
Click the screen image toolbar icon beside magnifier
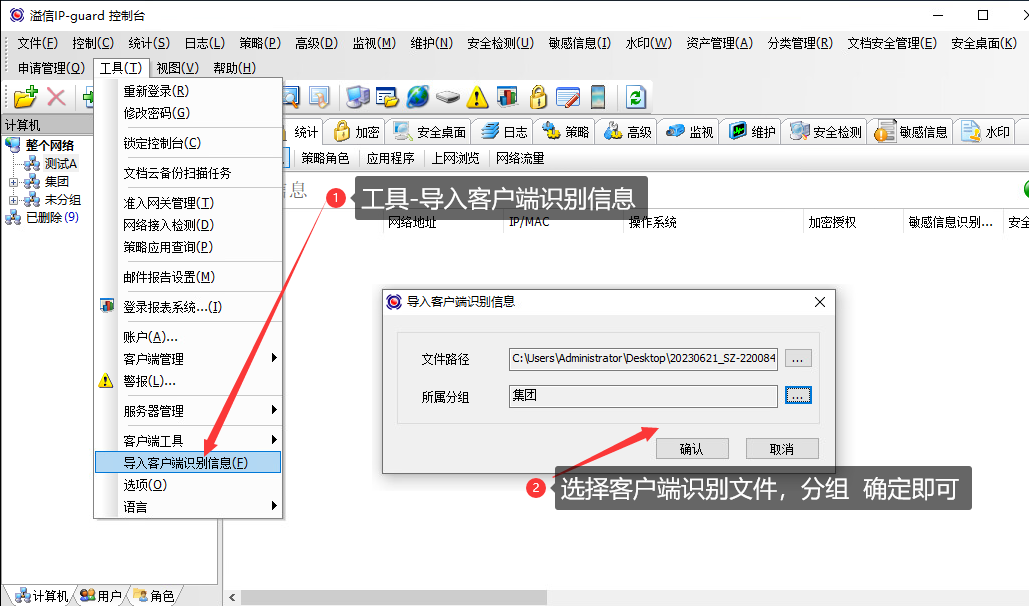coord(319,97)
